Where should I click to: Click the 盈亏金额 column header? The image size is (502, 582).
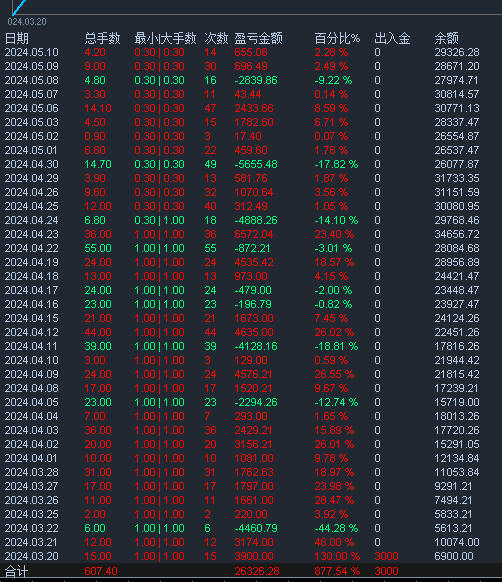tap(258, 38)
